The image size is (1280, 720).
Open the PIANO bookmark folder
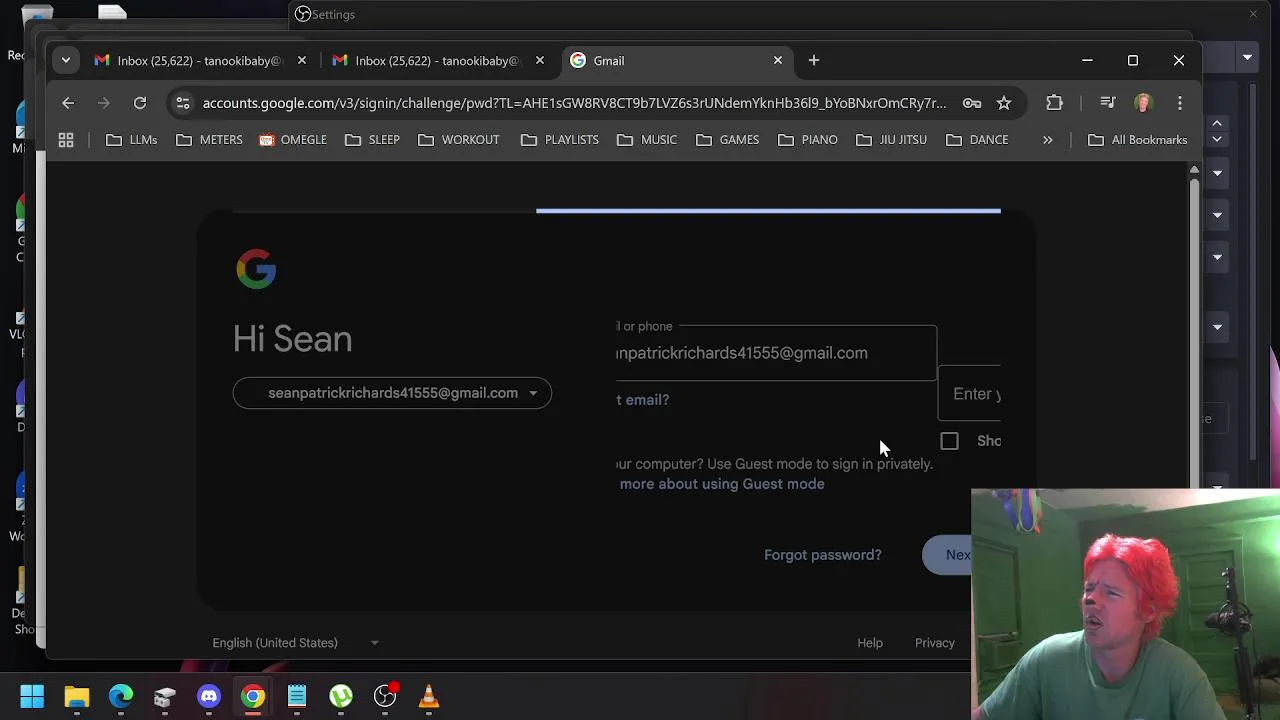[x=808, y=140]
